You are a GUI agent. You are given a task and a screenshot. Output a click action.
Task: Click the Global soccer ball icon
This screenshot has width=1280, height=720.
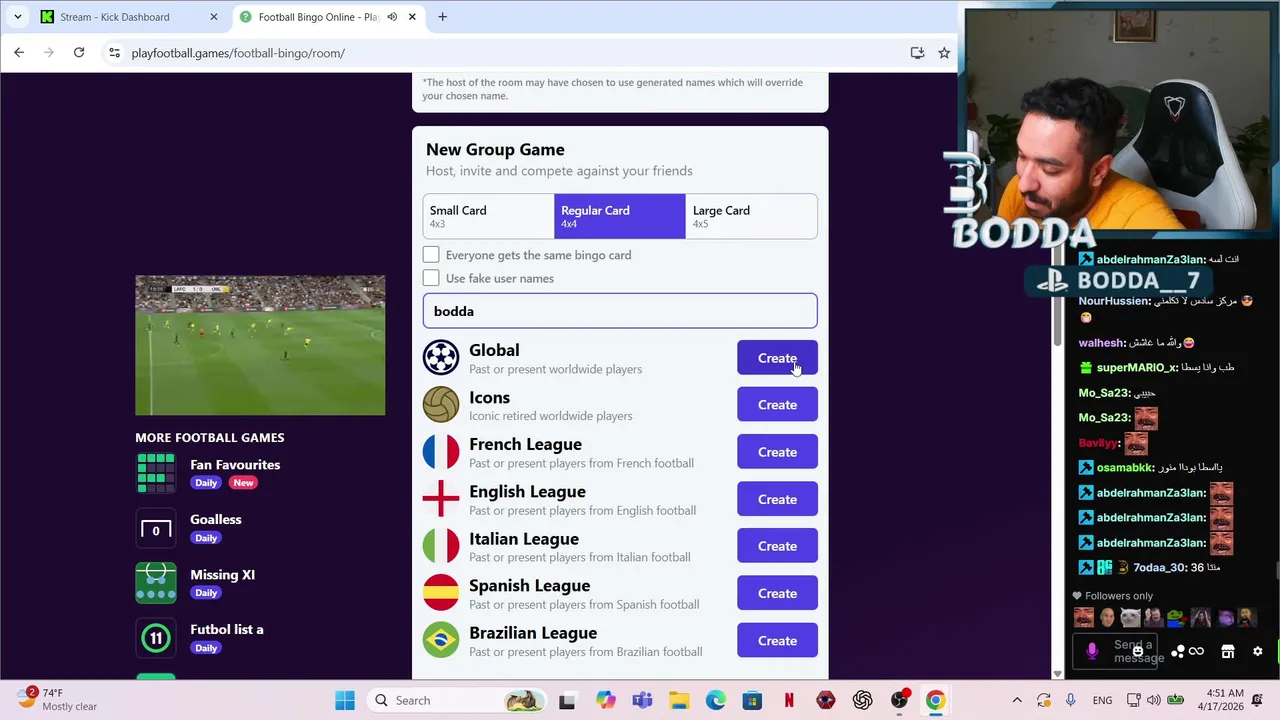441,358
